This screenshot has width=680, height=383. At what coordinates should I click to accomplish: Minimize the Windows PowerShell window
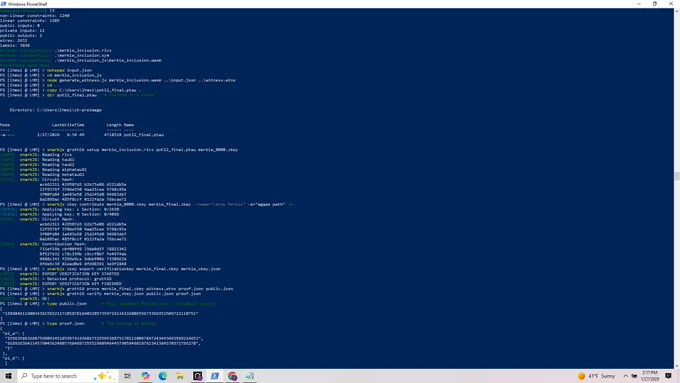(639, 3)
